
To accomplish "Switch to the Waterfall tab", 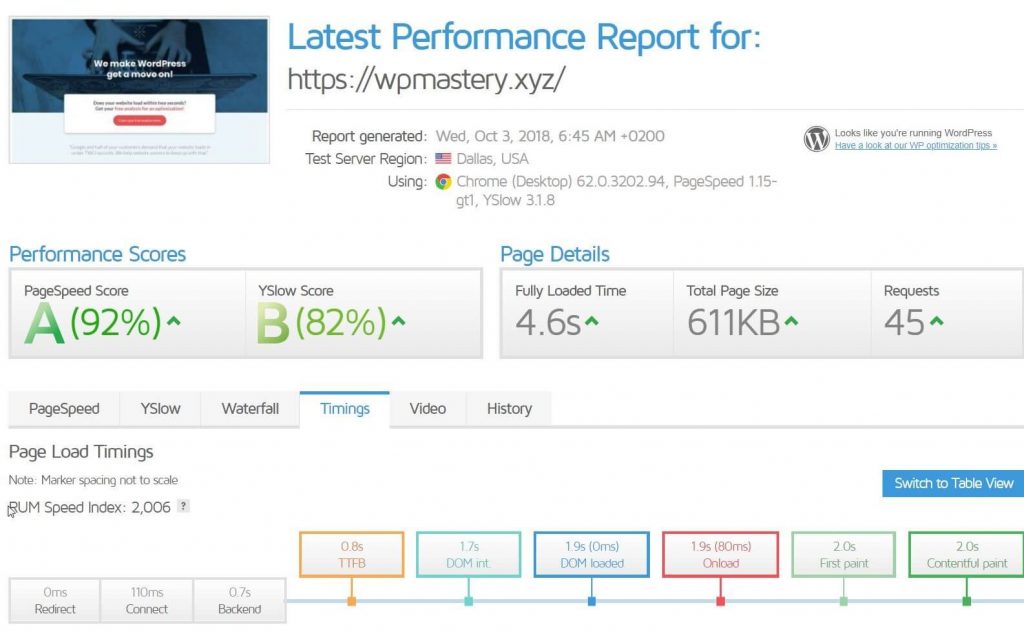I will pos(249,408).
